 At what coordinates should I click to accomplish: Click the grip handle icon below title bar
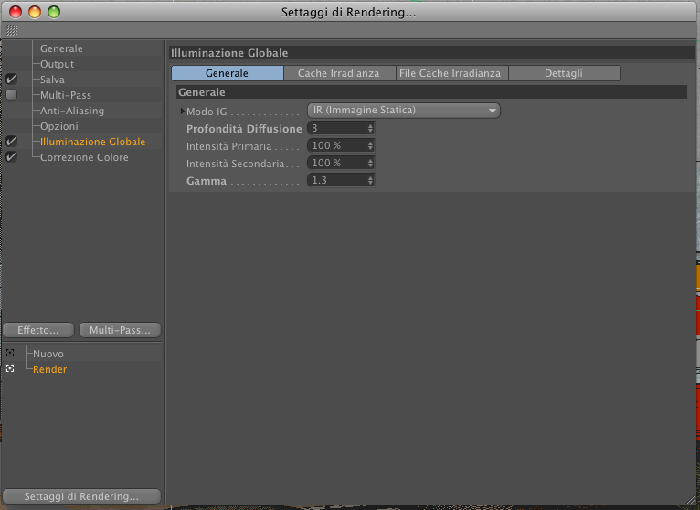pyautogui.click(x=12, y=30)
